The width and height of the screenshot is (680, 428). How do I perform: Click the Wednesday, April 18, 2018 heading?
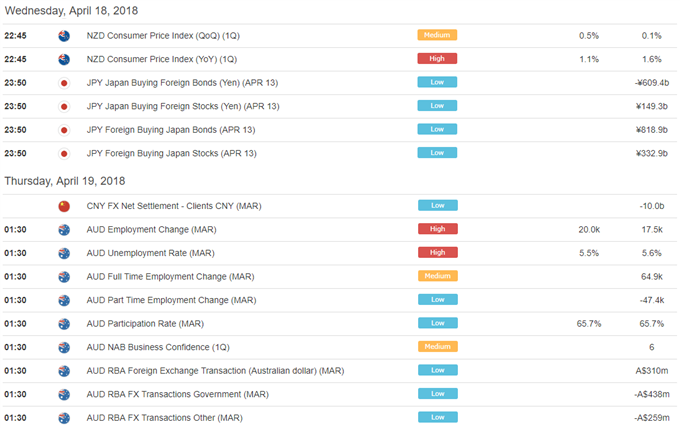click(71, 11)
